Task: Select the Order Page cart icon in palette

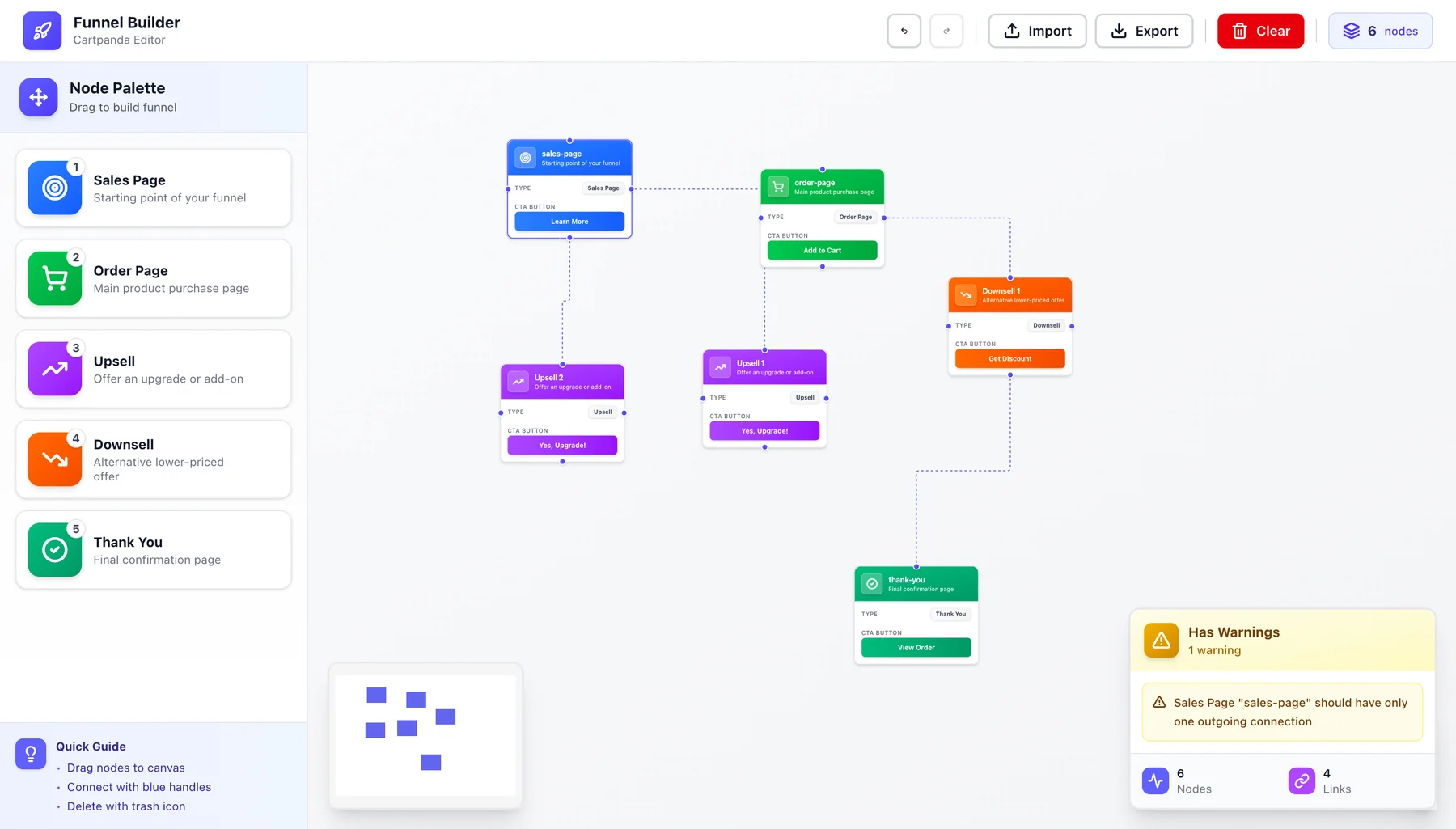Action: 55,278
